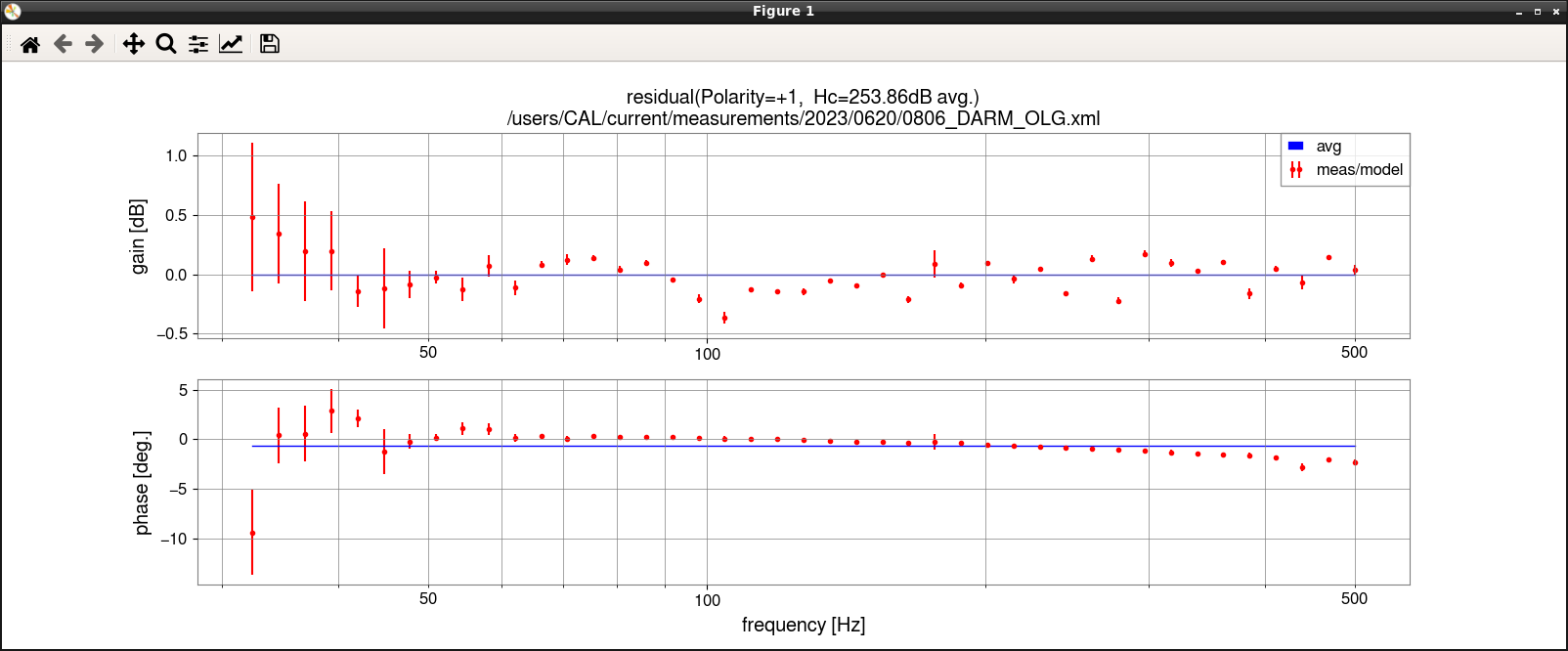The height and width of the screenshot is (651, 1568).
Task: Activate the Pan axes tool
Action: coord(134,44)
